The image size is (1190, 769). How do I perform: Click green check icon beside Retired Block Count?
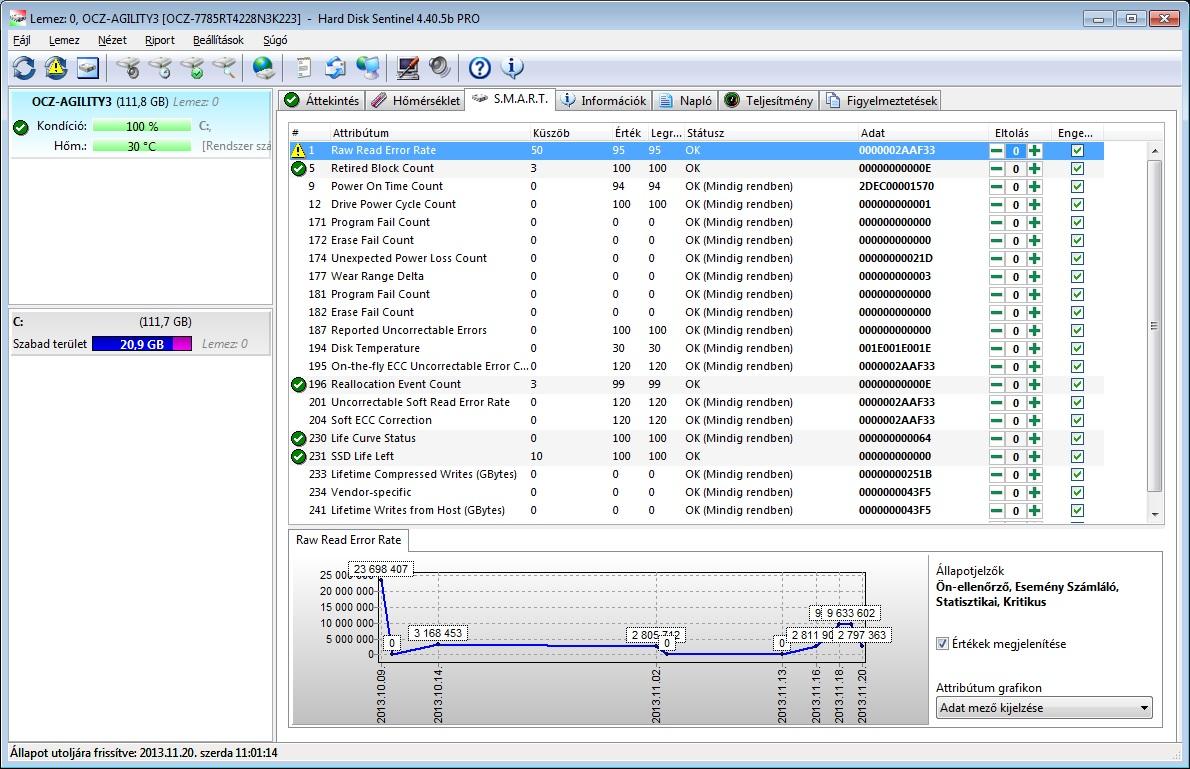[298, 169]
